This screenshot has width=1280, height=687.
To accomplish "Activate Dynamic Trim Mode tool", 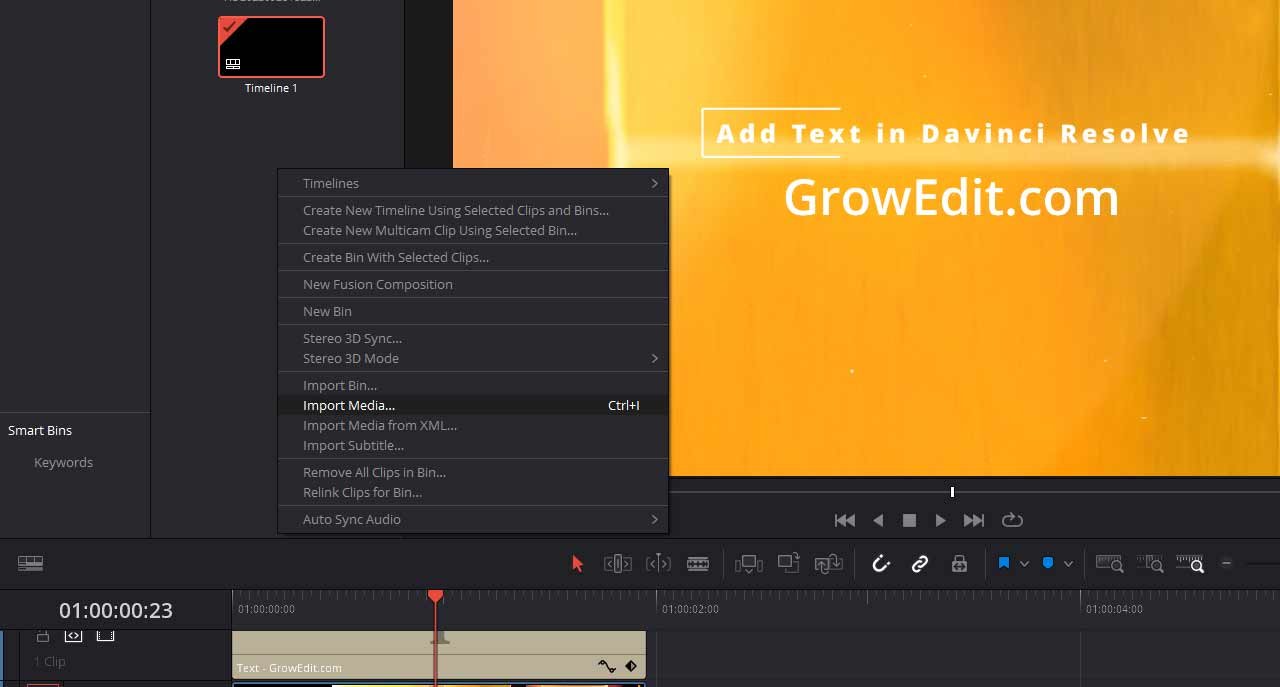I will [658, 564].
